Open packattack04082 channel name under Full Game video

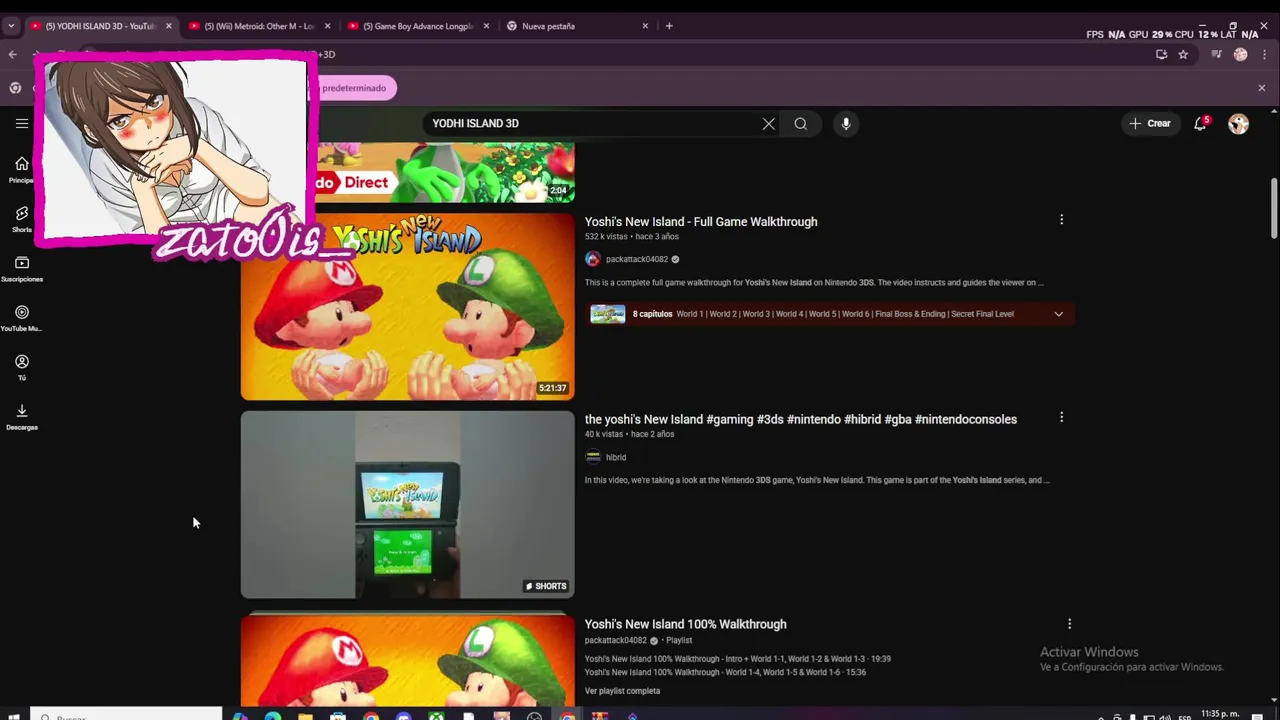coord(636,260)
